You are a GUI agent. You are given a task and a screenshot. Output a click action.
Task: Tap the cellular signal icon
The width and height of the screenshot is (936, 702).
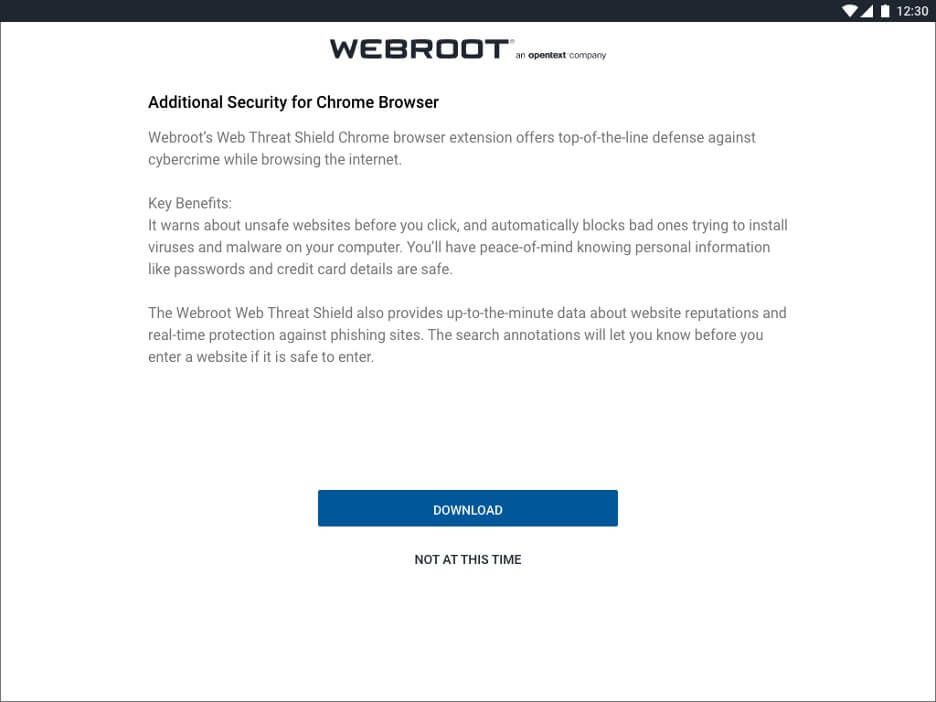(867, 11)
